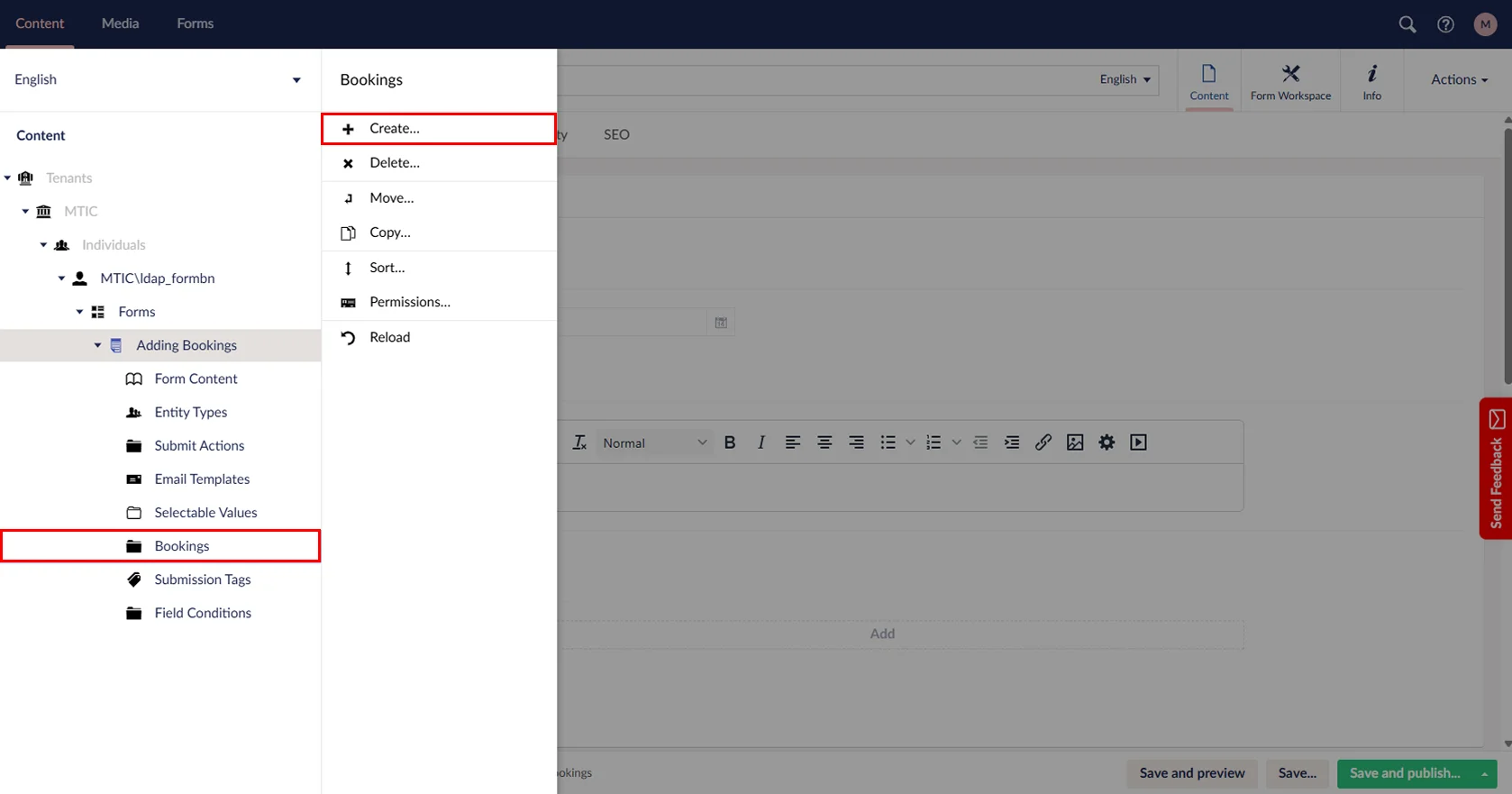Collapse the Adding Bookings tree node

pyautogui.click(x=97, y=345)
